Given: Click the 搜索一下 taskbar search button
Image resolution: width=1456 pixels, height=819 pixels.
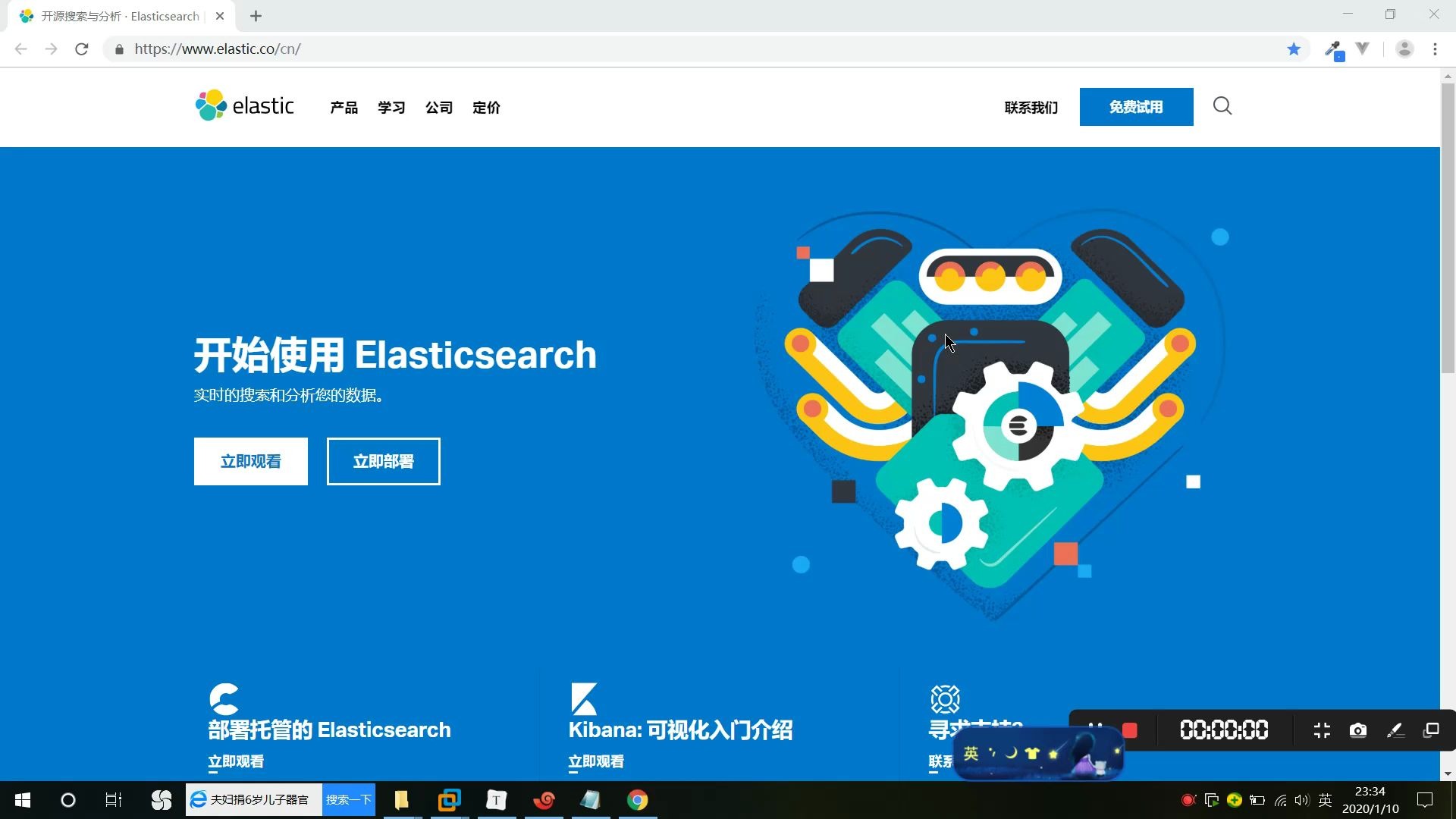Looking at the screenshot, I should [349, 800].
